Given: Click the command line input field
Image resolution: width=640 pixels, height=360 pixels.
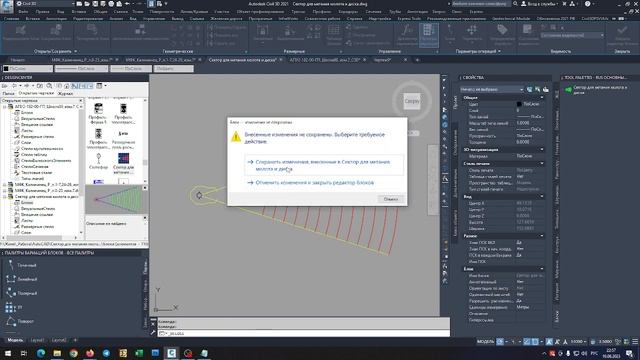Looking at the screenshot, I should click(x=304, y=333).
